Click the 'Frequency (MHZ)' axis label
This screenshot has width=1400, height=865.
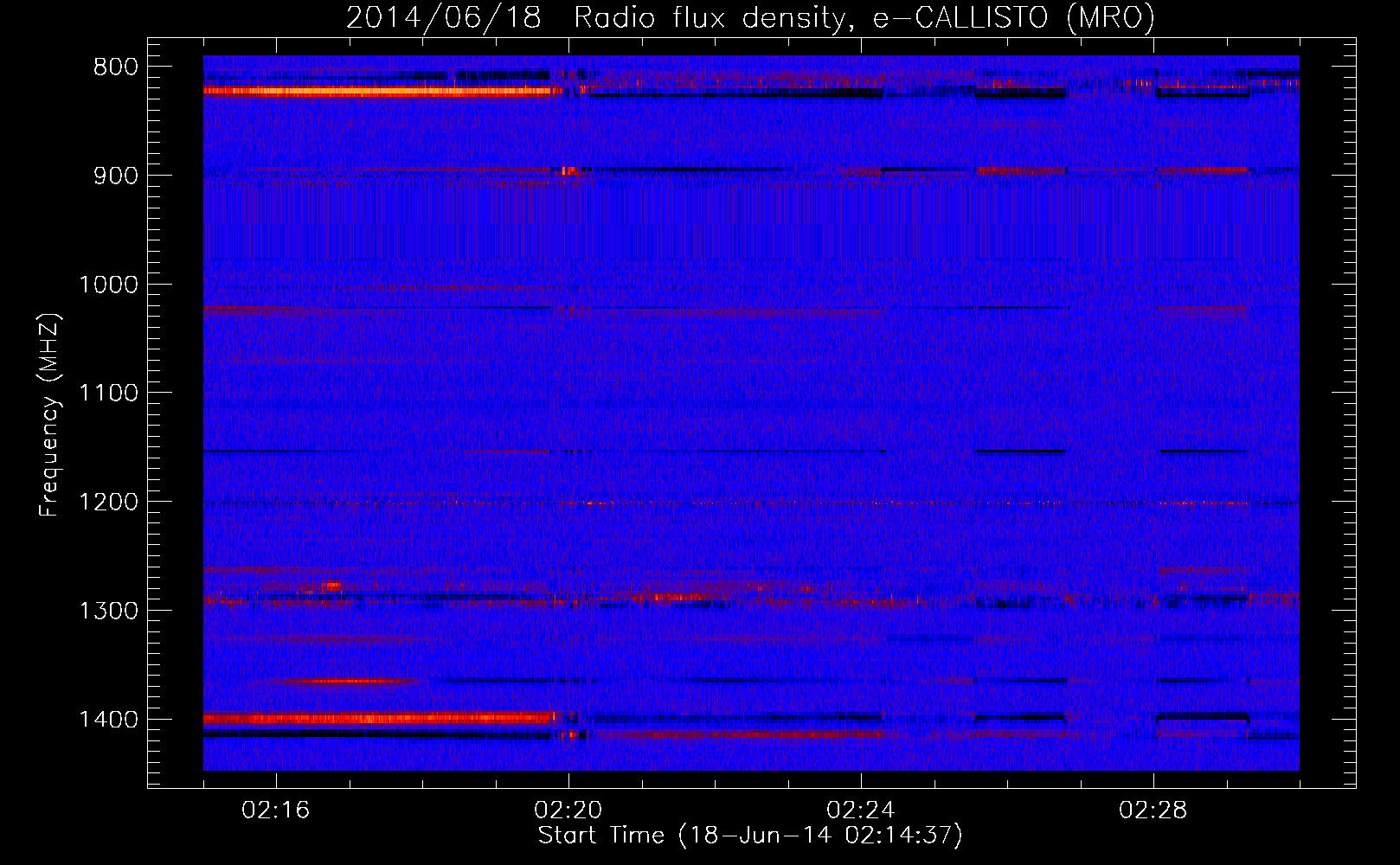click(x=48, y=415)
